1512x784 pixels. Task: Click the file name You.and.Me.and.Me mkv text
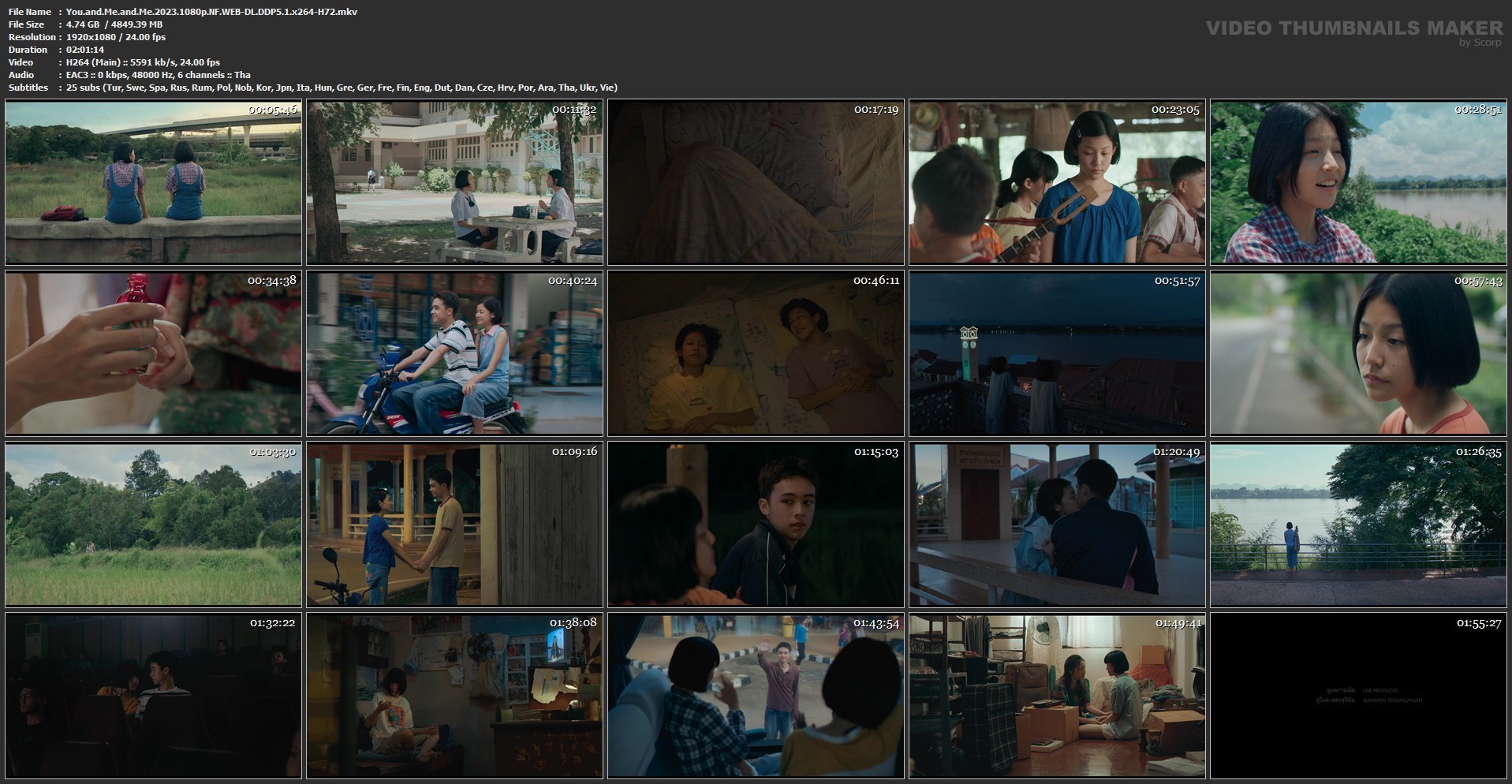(x=211, y=12)
